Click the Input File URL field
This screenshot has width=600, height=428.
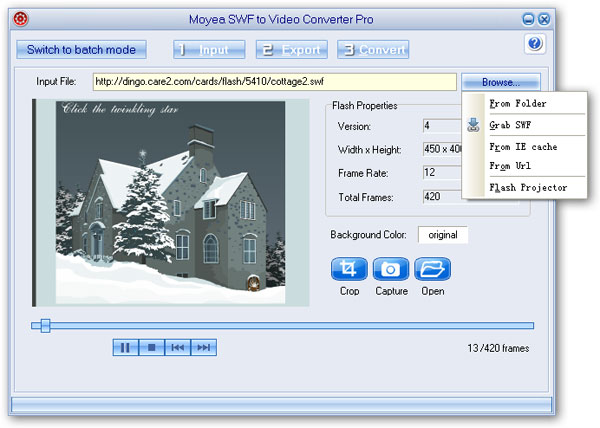pos(275,82)
